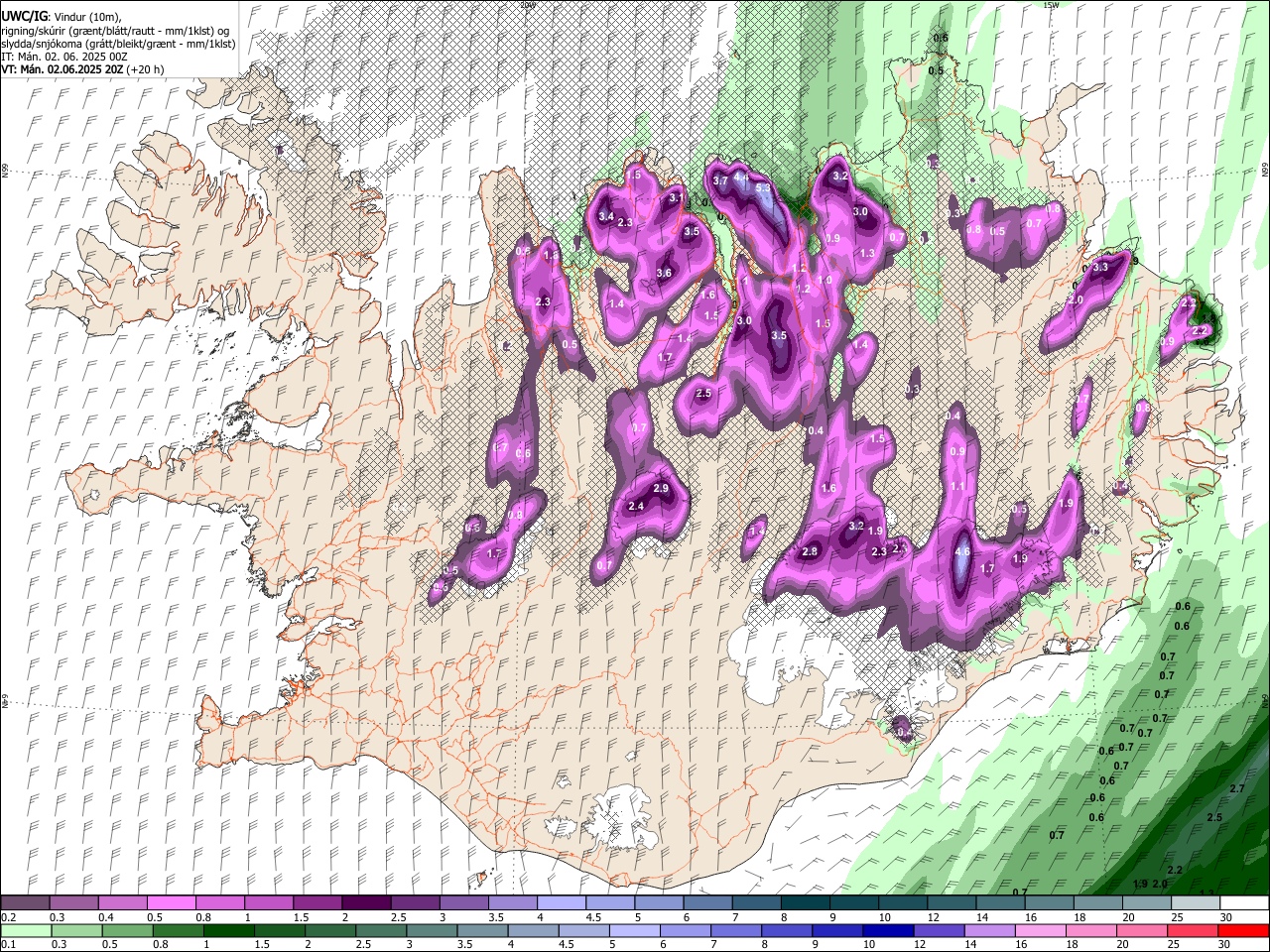
Task: Click the 2.4 value label on the map
Action: click(x=637, y=507)
